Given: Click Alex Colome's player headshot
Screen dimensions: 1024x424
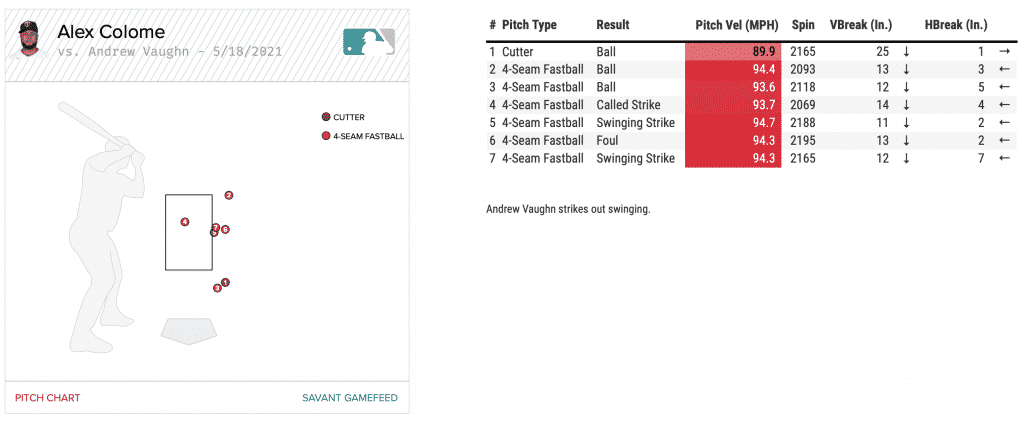Looking at the screenshot, I should click(x=33, y=40).
